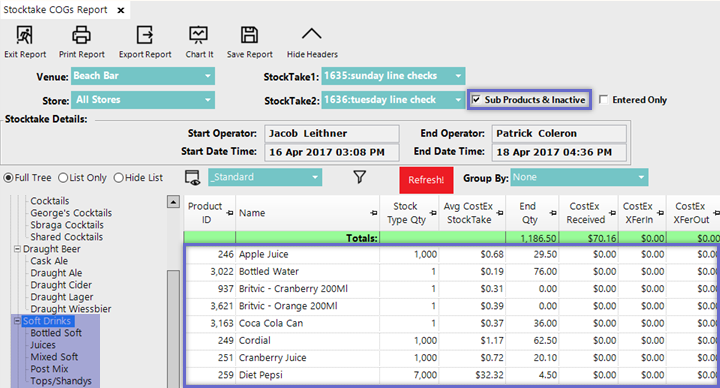Click the Export Report icon
This screenshot has height=388, width=720.
[x=145, y=35]
